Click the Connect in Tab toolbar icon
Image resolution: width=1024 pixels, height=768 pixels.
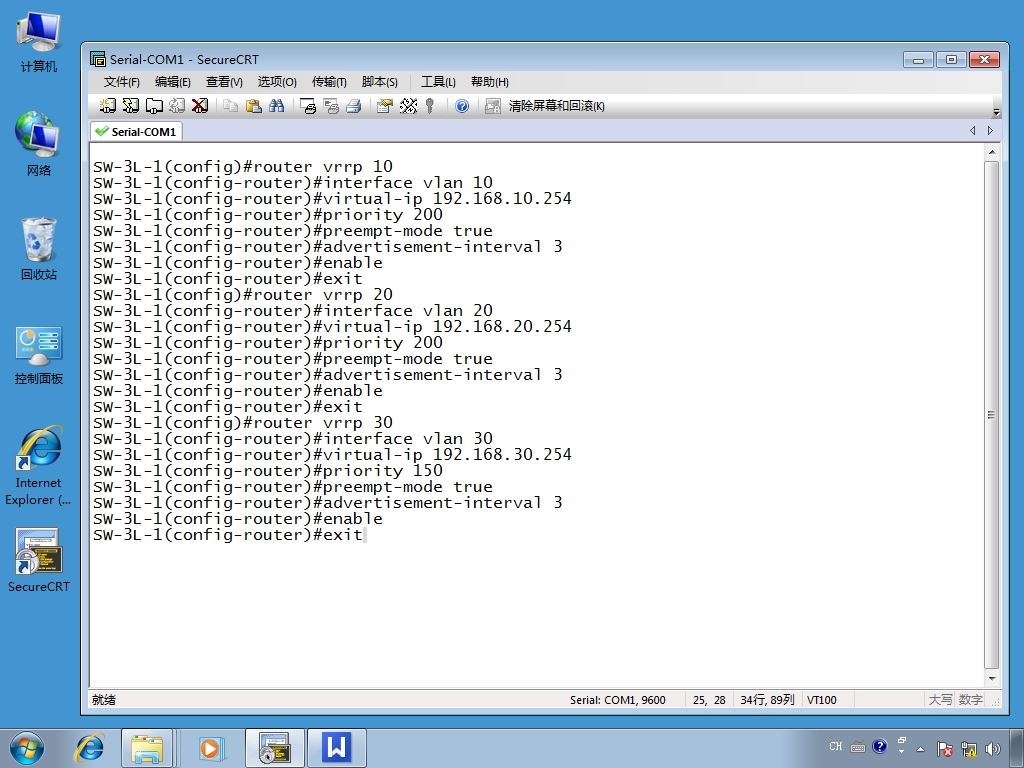154,106
